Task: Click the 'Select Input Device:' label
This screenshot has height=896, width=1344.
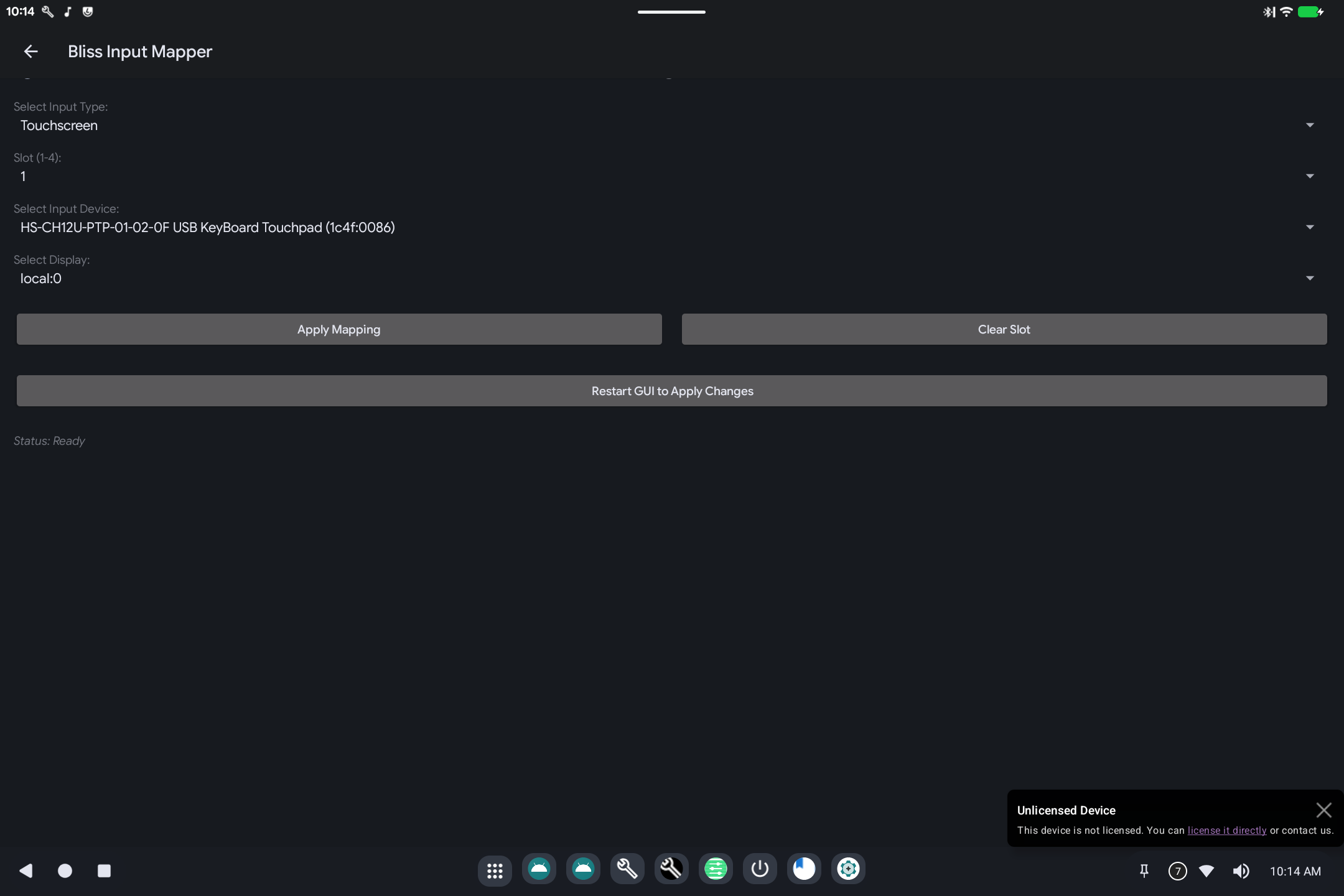Action: coord(66,209)
